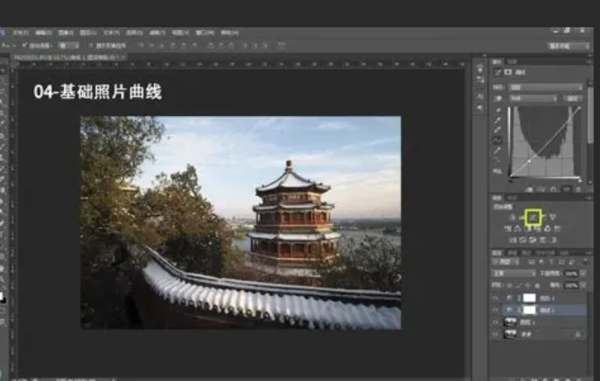Open the Layer menu

(88, 33)
